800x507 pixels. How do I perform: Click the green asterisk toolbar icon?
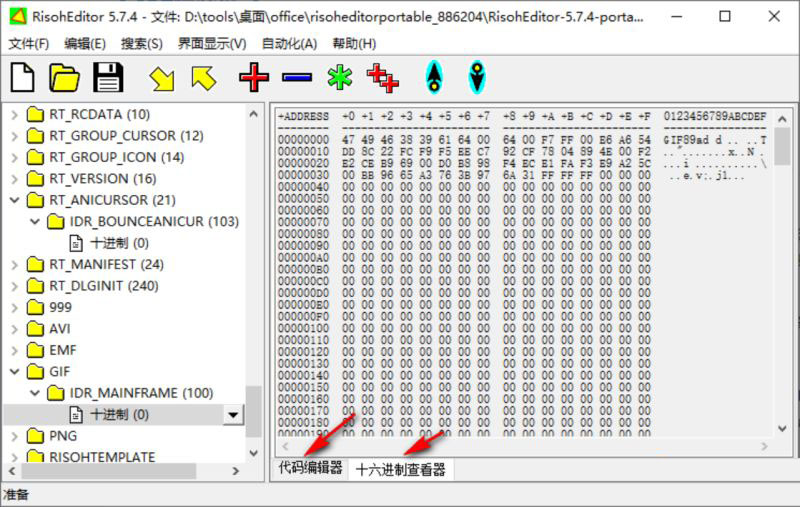pos(340,78)
